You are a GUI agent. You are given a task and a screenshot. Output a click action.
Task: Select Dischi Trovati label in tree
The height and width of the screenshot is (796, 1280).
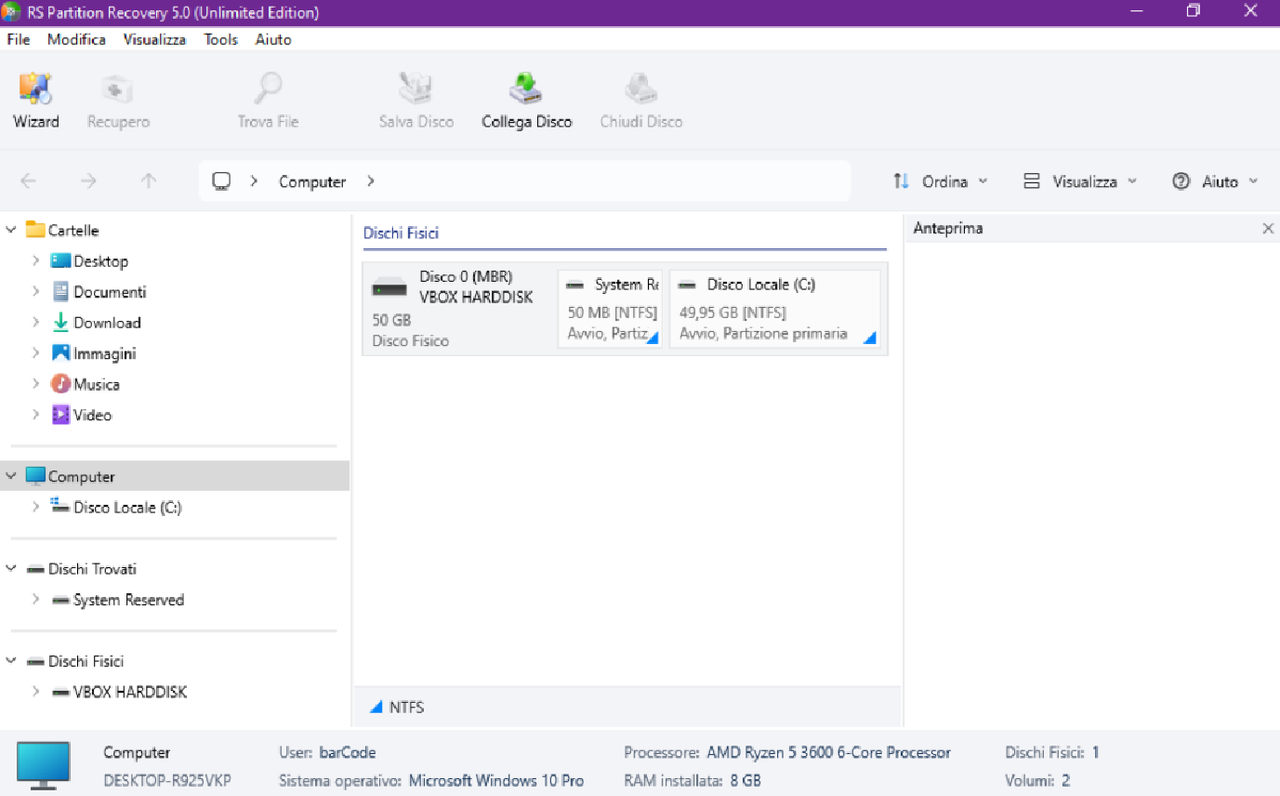pos(92,568)
